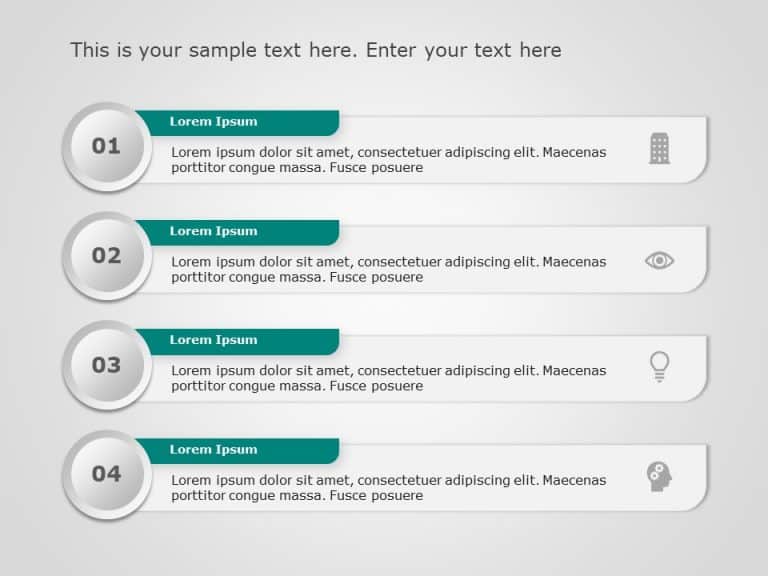Image resolution: width=768 pixels, height=576 pixels.
Task: Click the teal Lorem Ipsum heading beside 04
Action: point(214,450)
